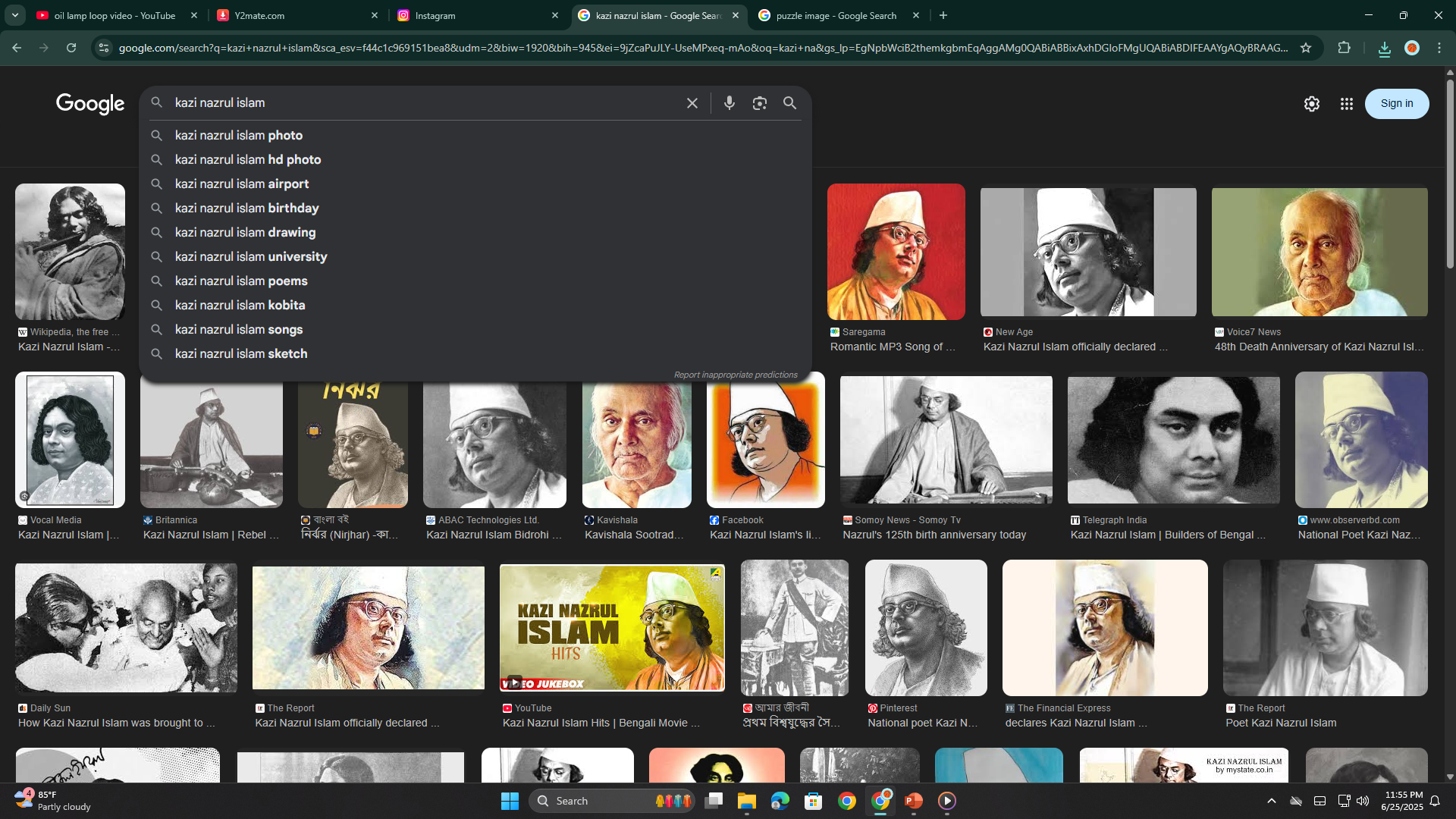Open Windows Start menu
The image size is (1456, 819).
coord(510,801)
